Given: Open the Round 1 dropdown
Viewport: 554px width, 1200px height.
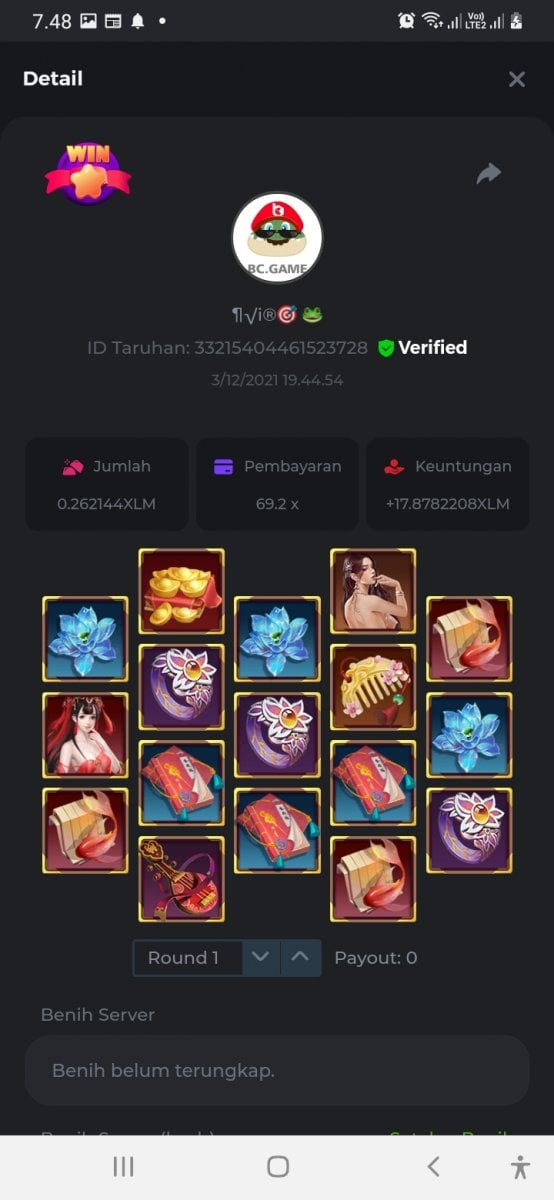Looking at the screenshot, I should point(188,958).
